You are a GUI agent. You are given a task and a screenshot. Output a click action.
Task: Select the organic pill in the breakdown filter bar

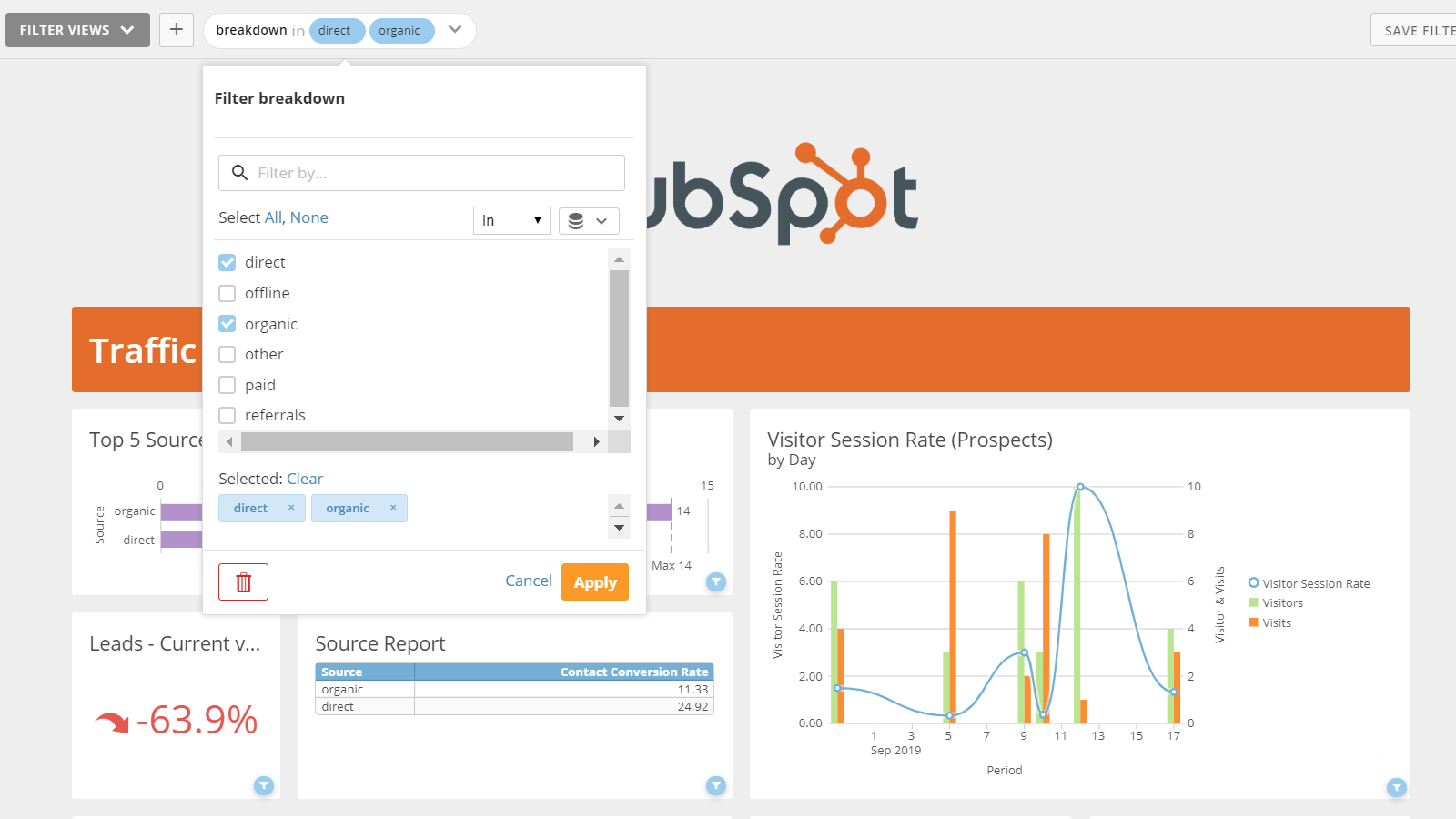[x=401, y=30]
